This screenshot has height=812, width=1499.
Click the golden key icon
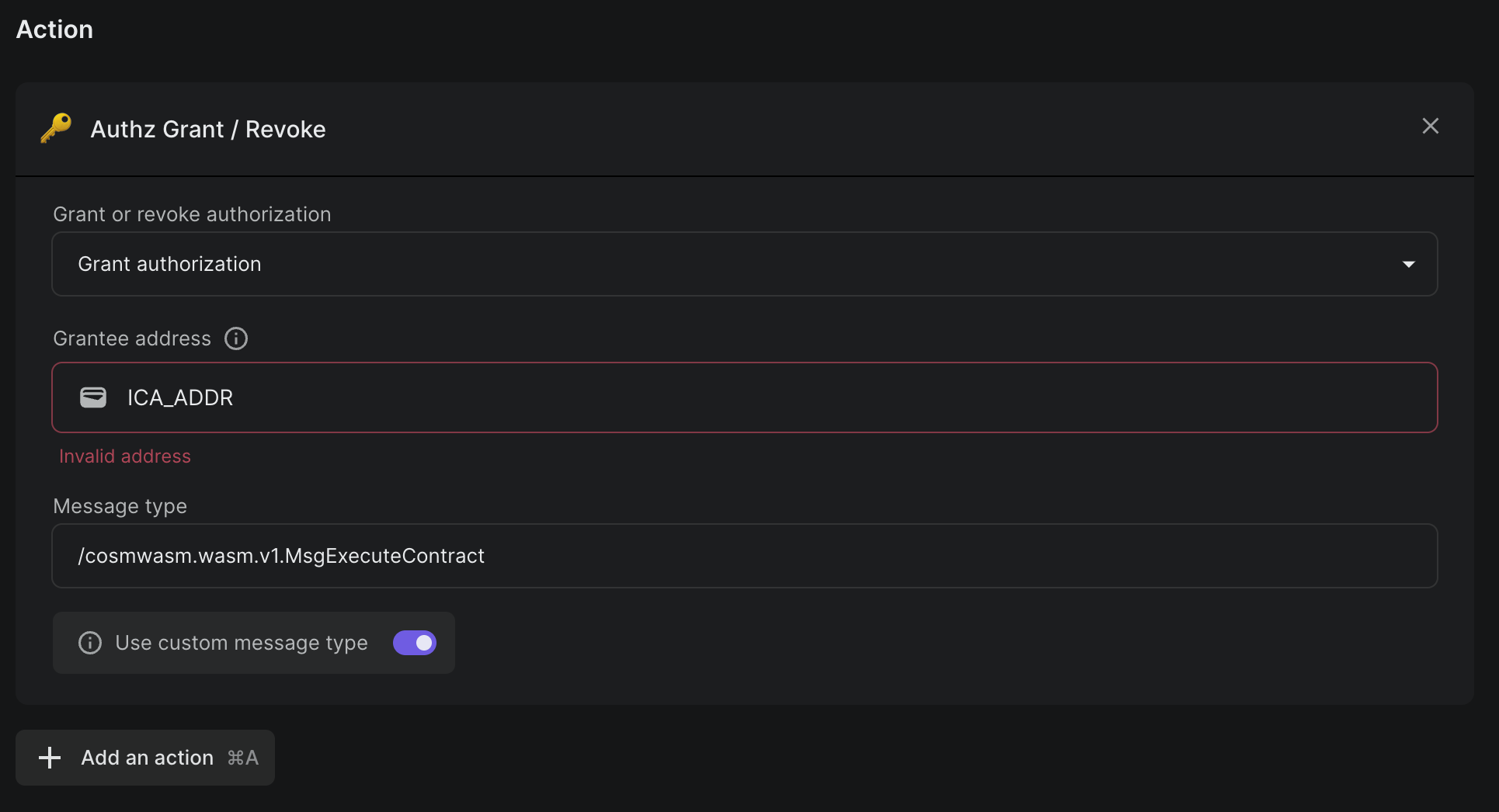pyautogui.click(x=56, y=128)
